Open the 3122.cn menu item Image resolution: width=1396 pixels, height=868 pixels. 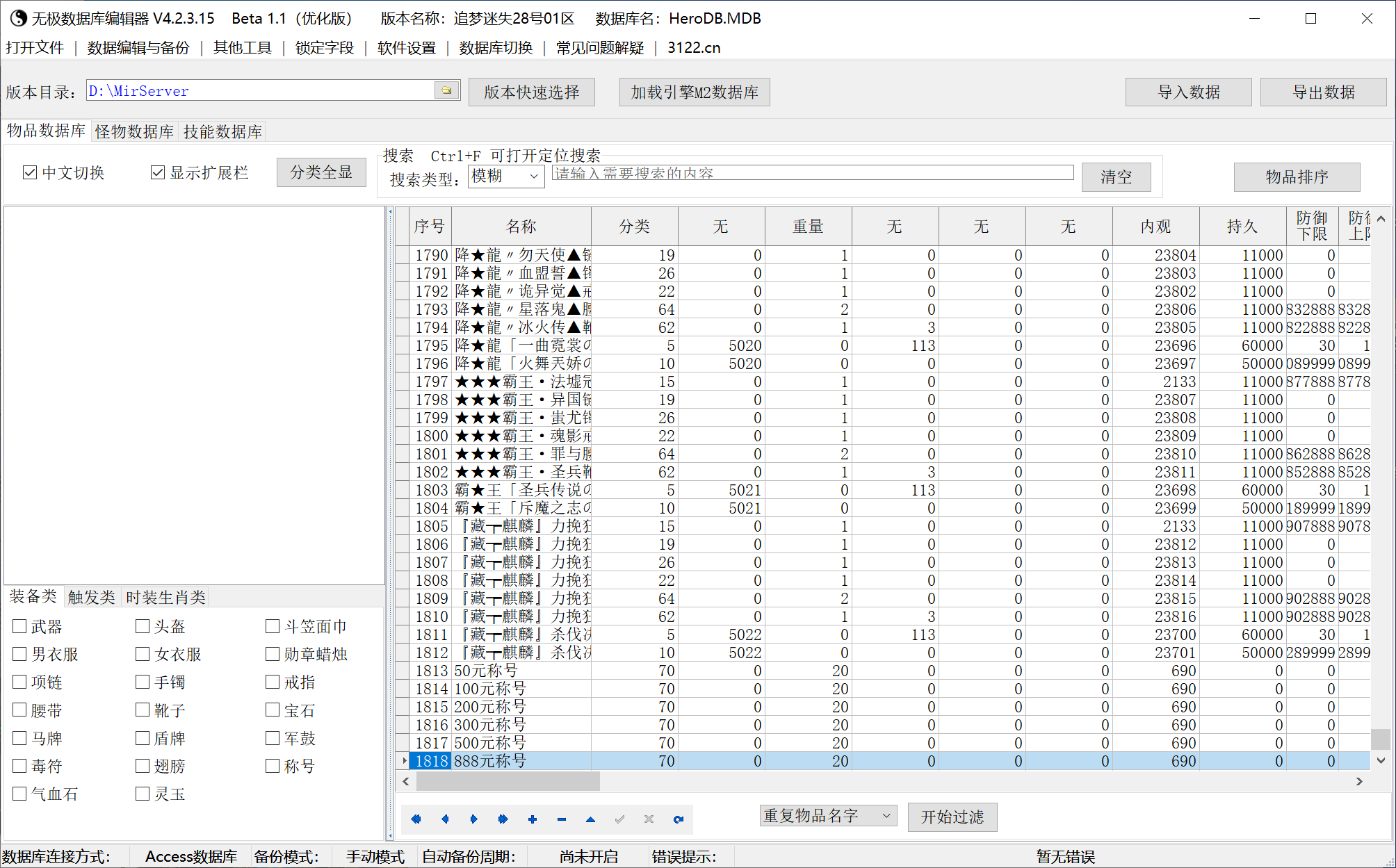coord(694,48)
